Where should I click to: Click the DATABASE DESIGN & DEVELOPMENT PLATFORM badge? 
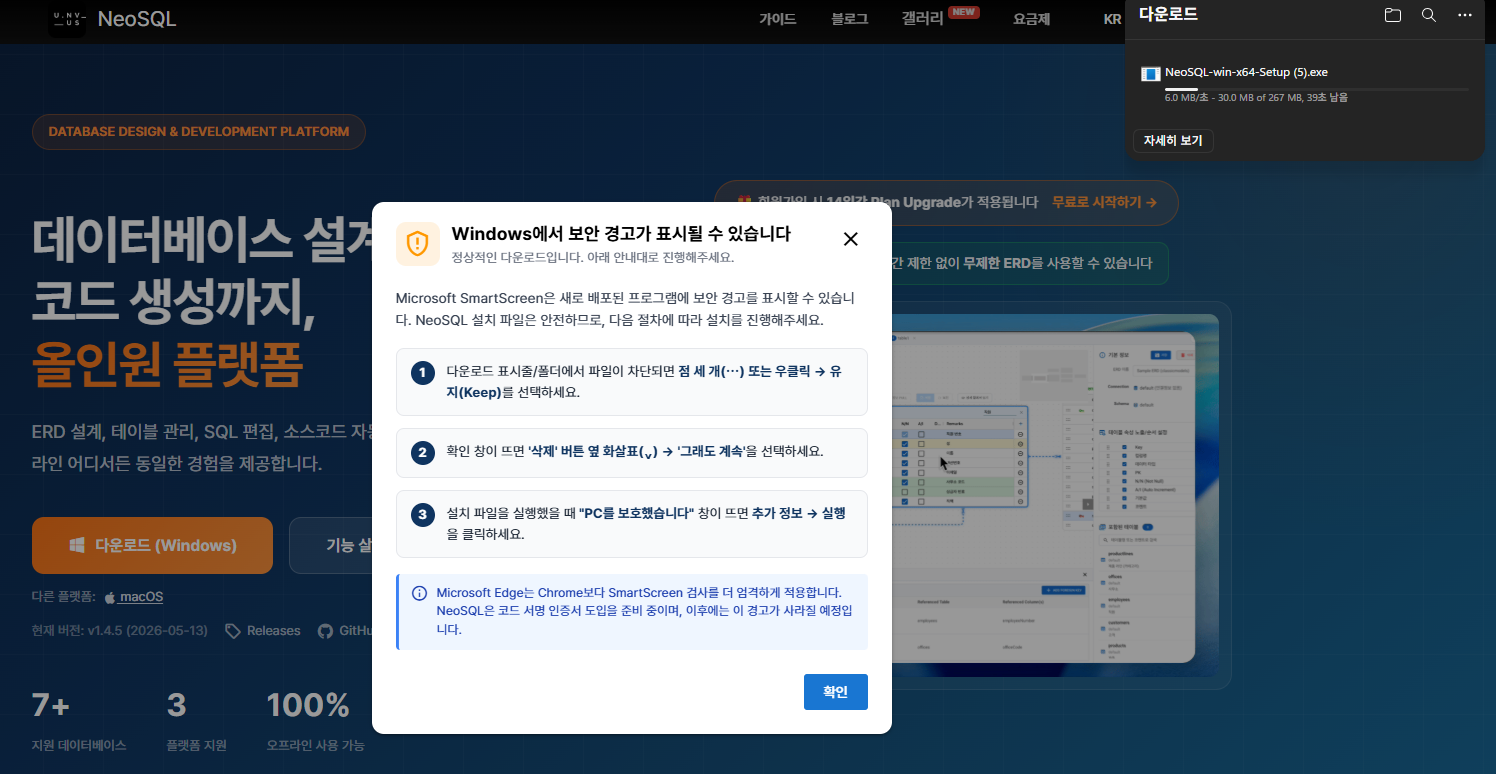click(199, 132)
